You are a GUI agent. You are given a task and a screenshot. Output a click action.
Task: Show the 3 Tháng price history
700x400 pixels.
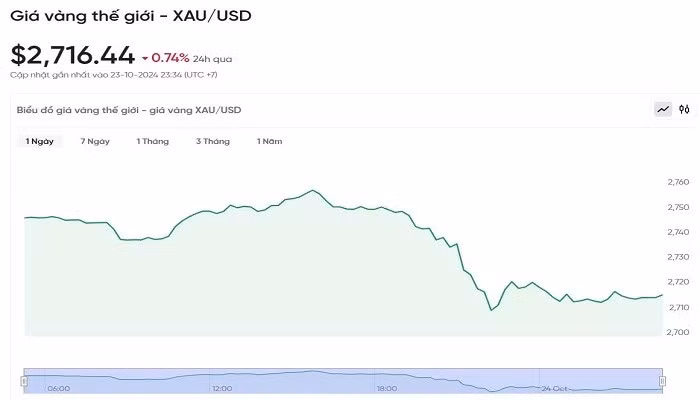coord(212,141)
